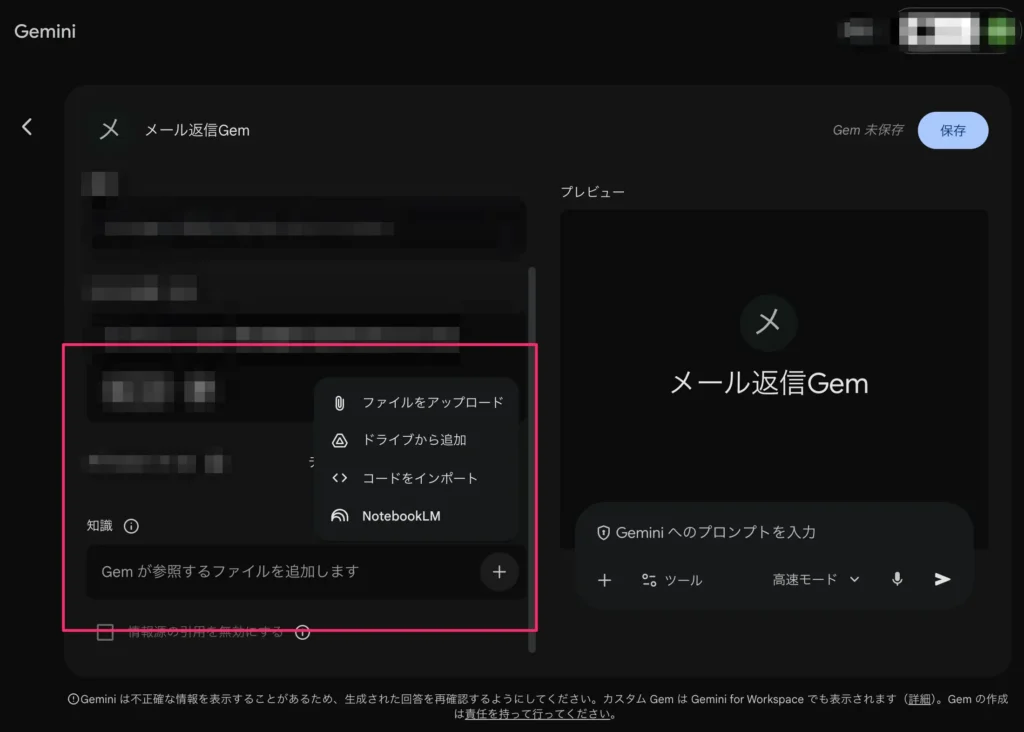Click the Gemini logo text
The image size is (1024, 732).
coord(45,31)
